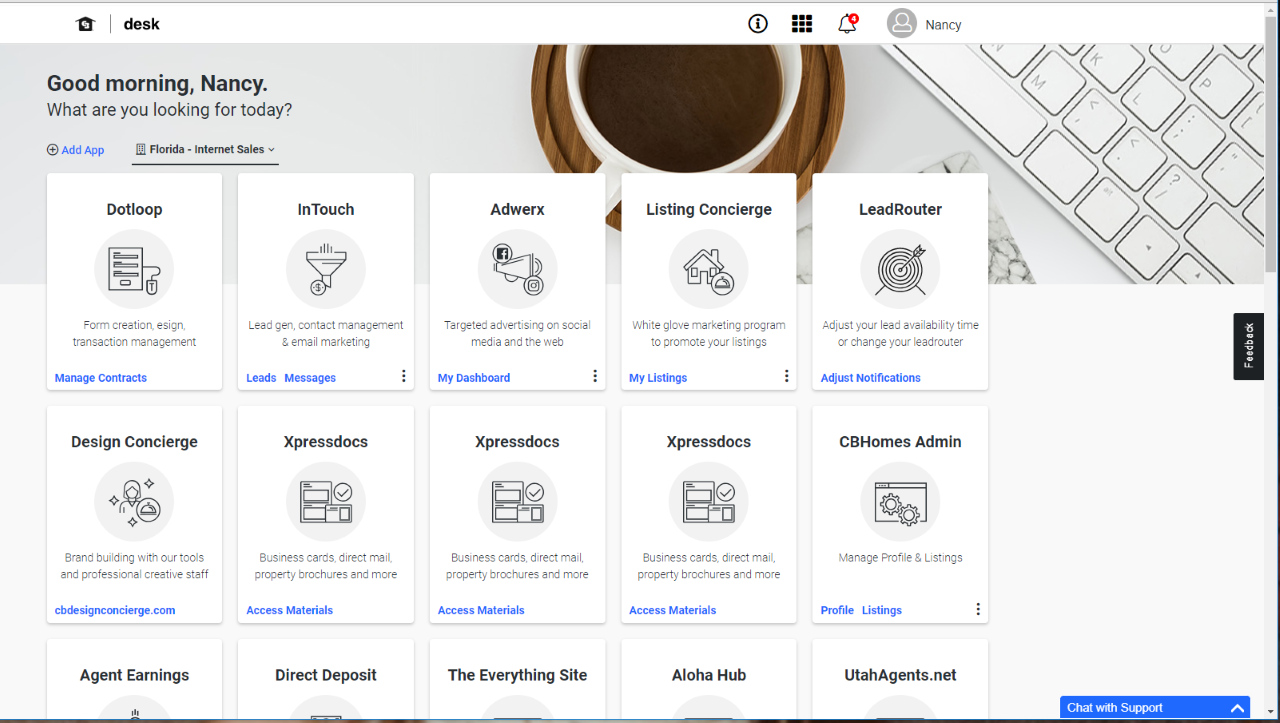
Task: Click the Dotloop document icon
Action: [134, 269]
